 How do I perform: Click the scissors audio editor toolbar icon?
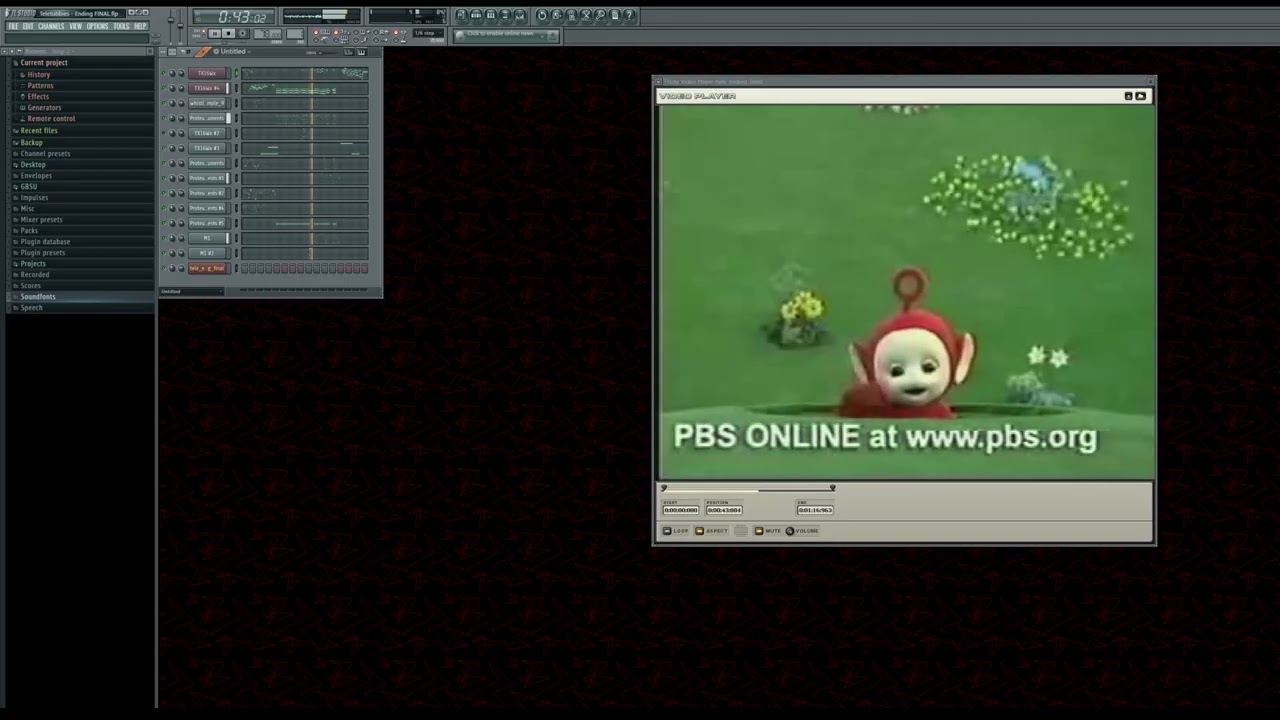click(x=586, y=15)
